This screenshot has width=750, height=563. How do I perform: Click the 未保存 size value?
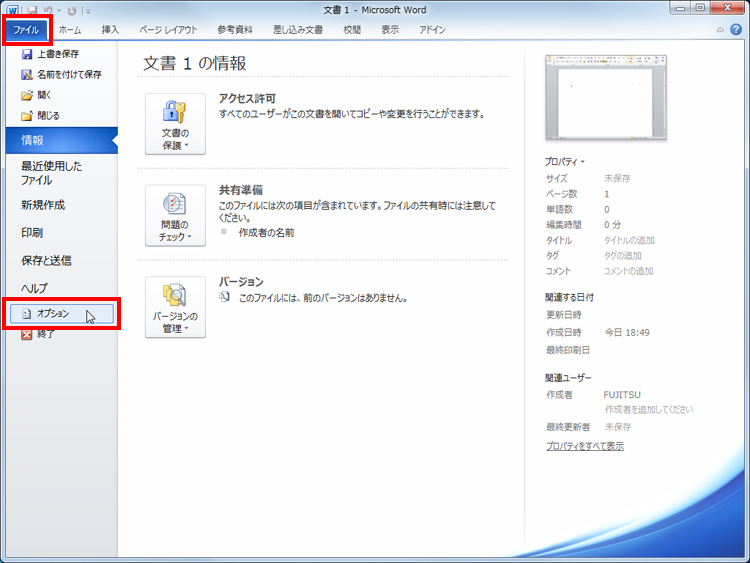[617, 178]
